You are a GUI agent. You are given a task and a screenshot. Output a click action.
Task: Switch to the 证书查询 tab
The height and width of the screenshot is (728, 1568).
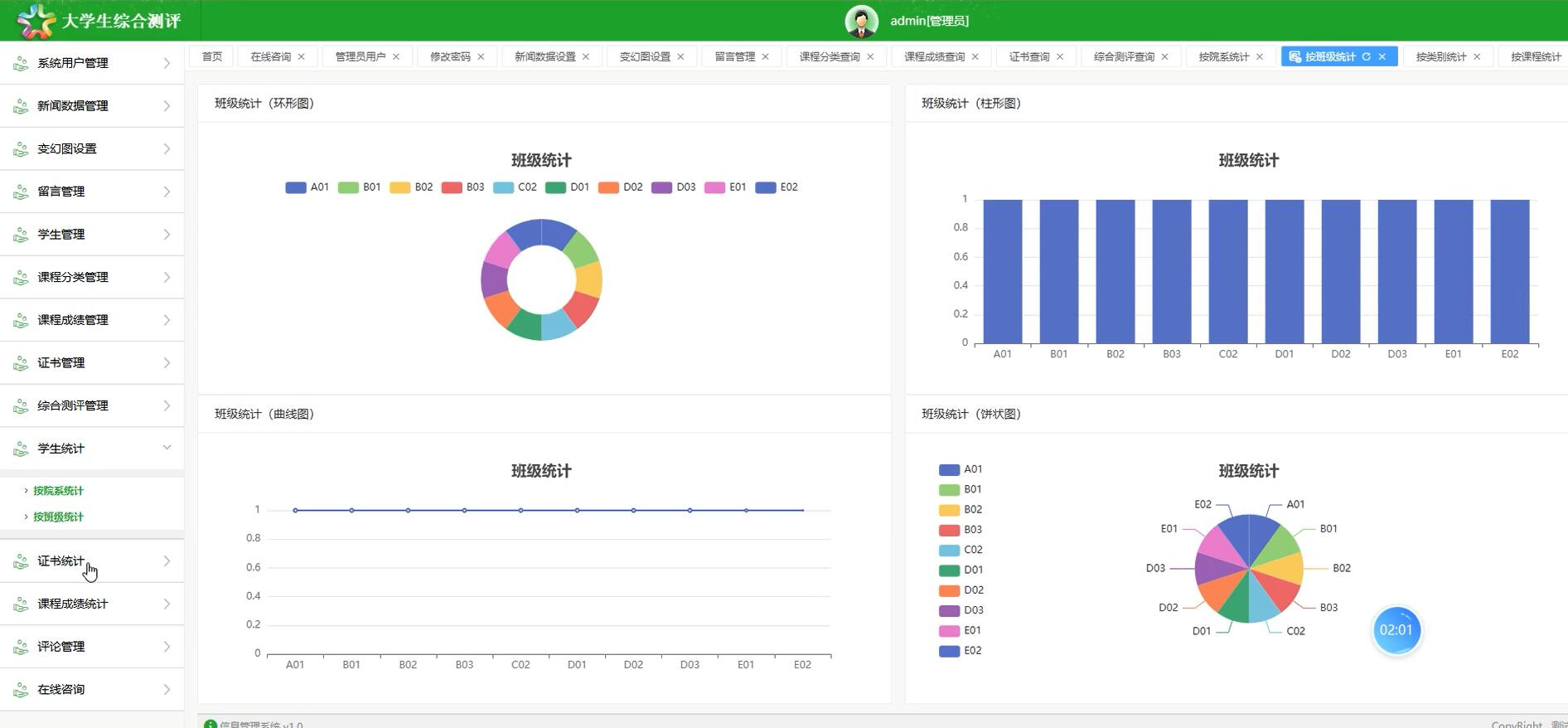1029,56
